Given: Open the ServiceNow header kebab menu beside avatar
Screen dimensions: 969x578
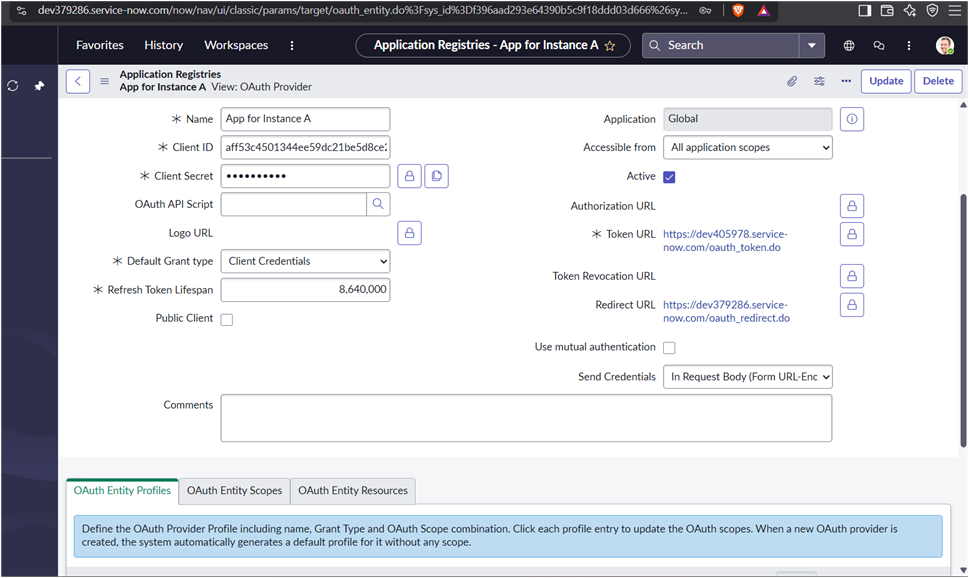Looking at the screenshot, I should [x=908, y=45].
